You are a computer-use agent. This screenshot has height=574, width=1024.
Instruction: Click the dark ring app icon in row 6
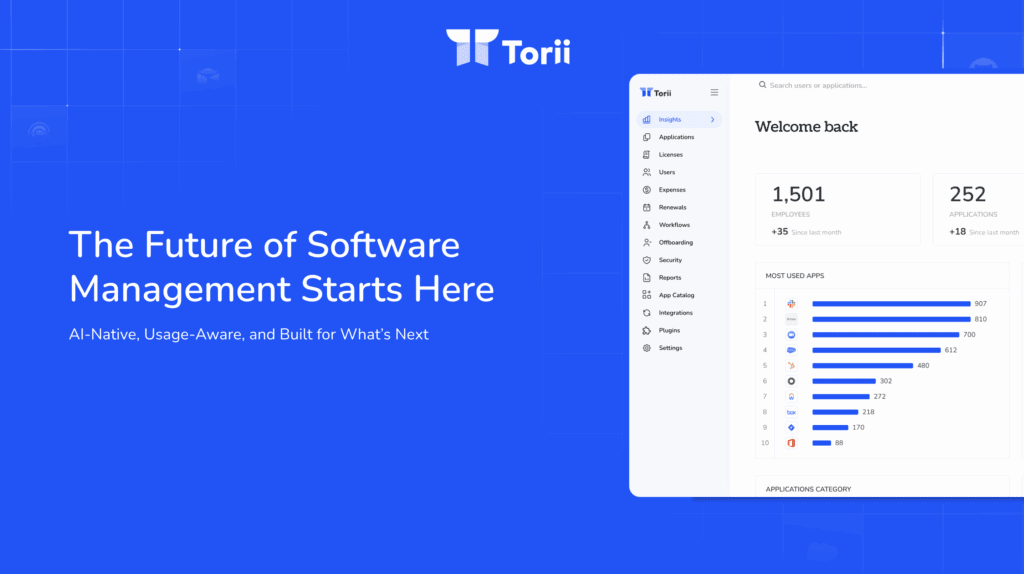point(791,381)
